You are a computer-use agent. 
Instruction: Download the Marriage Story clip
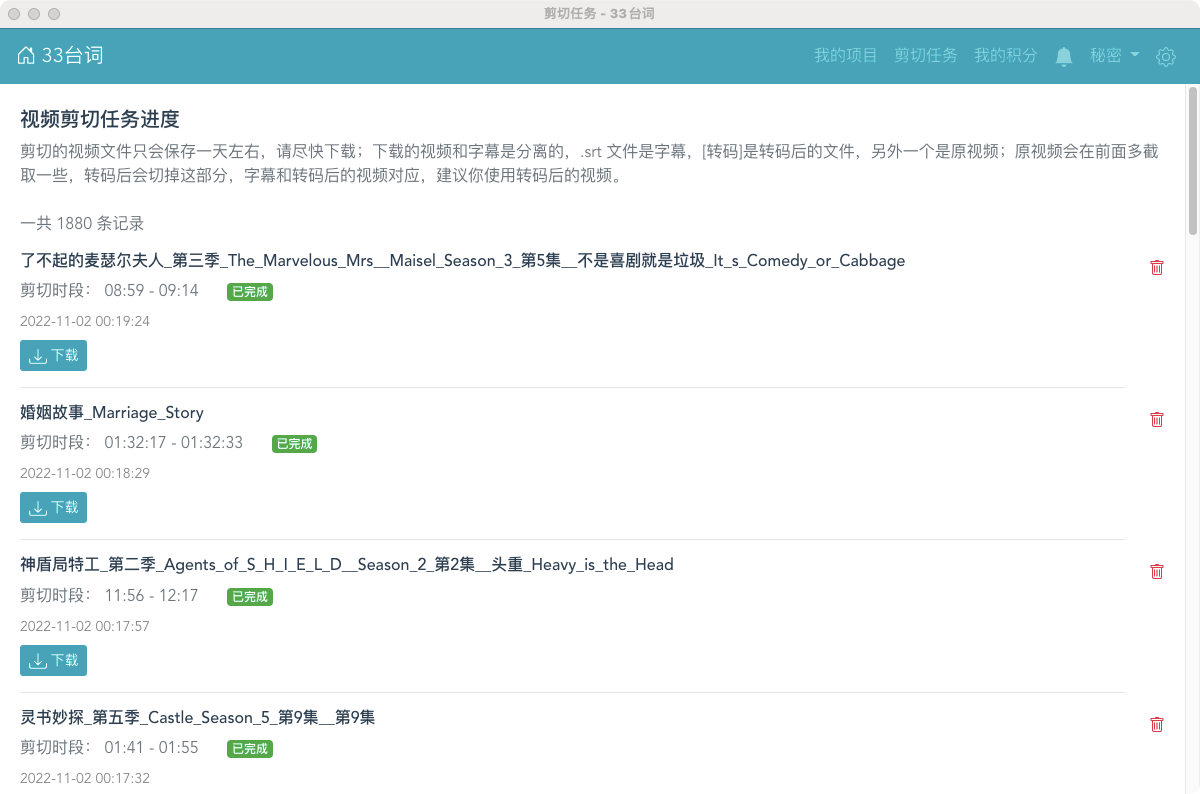tap(53, 507)
